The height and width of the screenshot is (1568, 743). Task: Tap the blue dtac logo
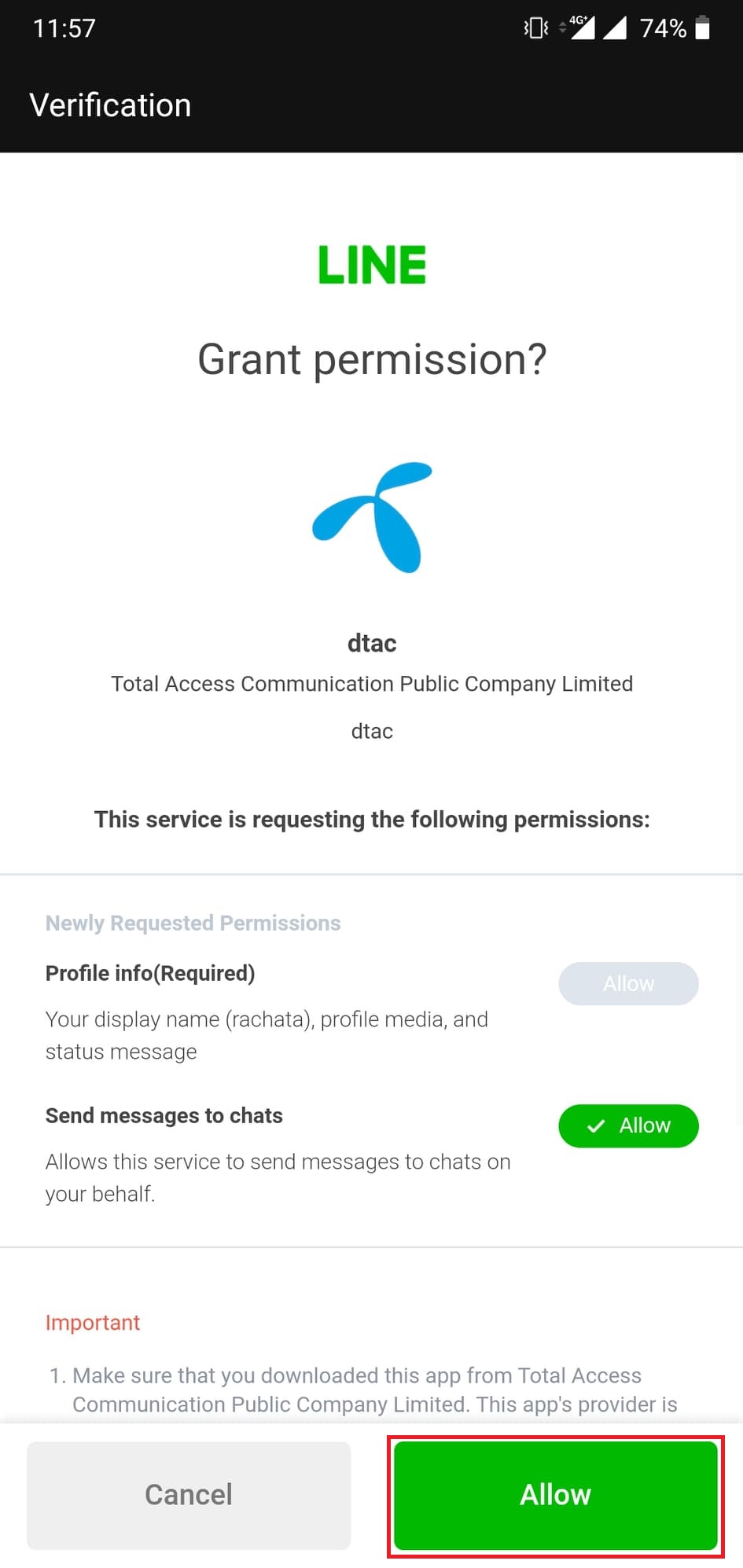(374, 516)
